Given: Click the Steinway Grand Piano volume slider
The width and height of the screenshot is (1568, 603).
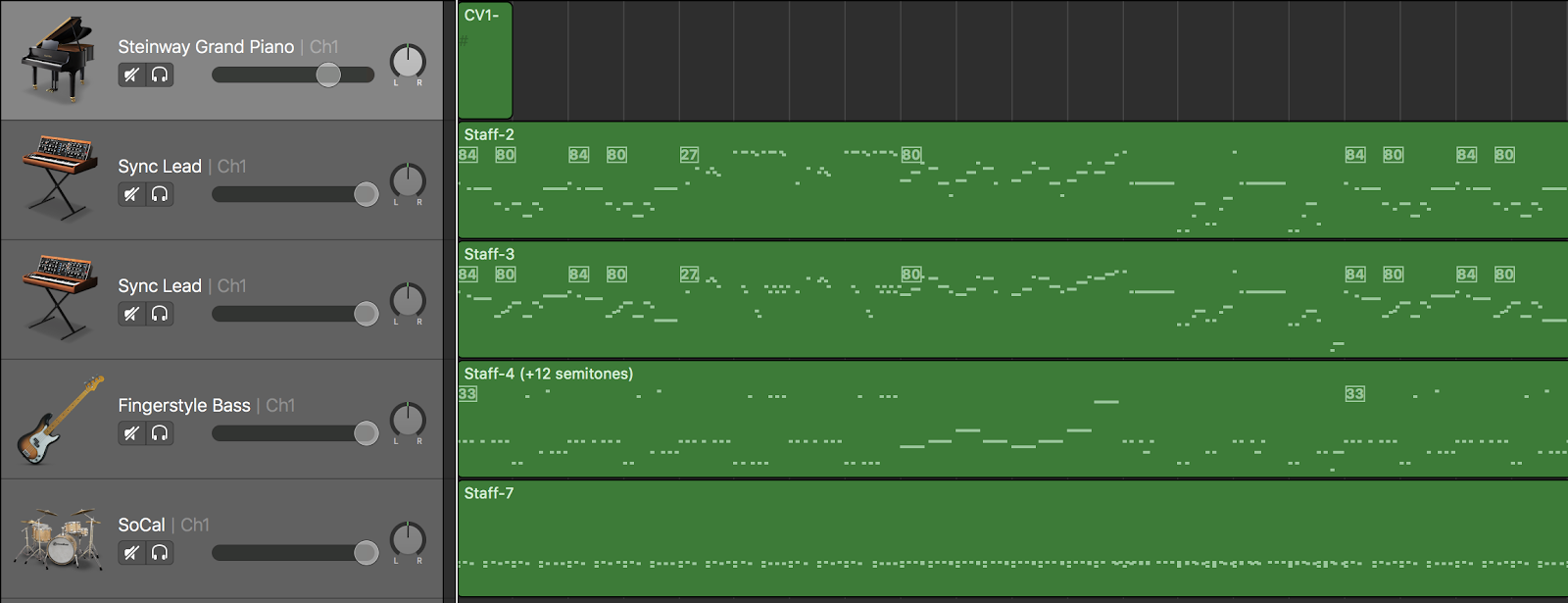Looking at the screenshot, I should 293,75.
